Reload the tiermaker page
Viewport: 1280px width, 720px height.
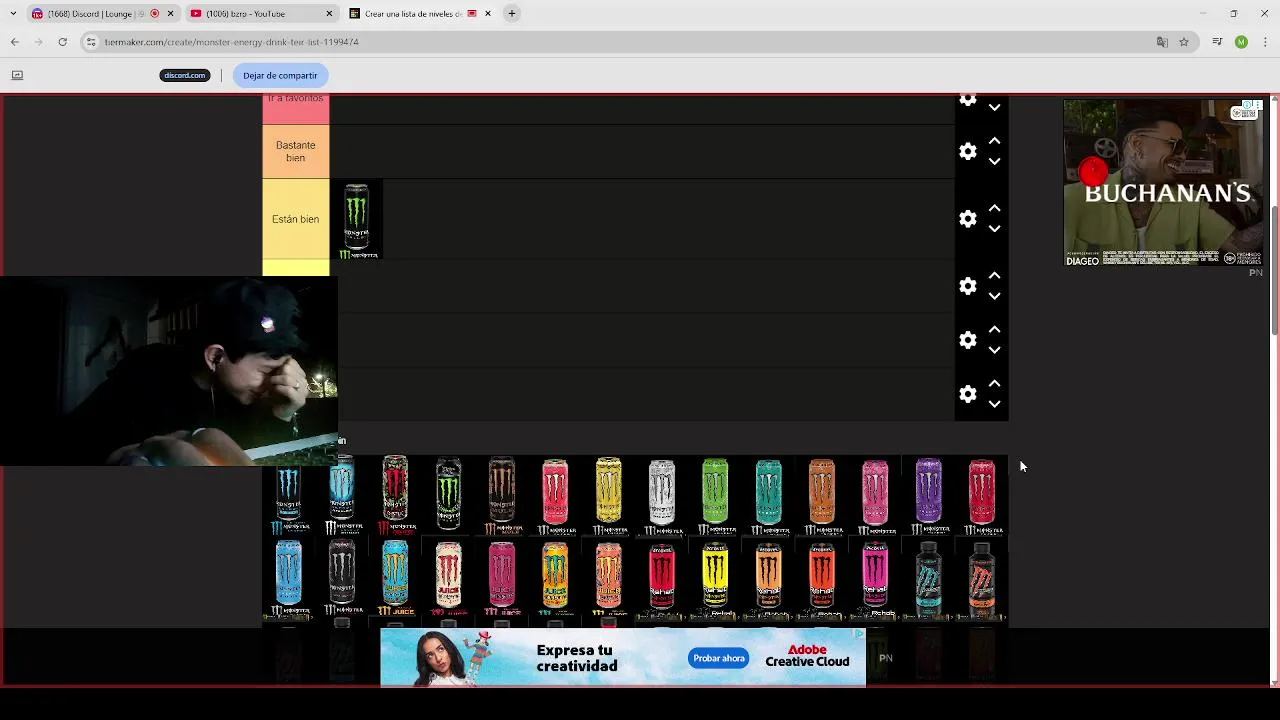62,42
